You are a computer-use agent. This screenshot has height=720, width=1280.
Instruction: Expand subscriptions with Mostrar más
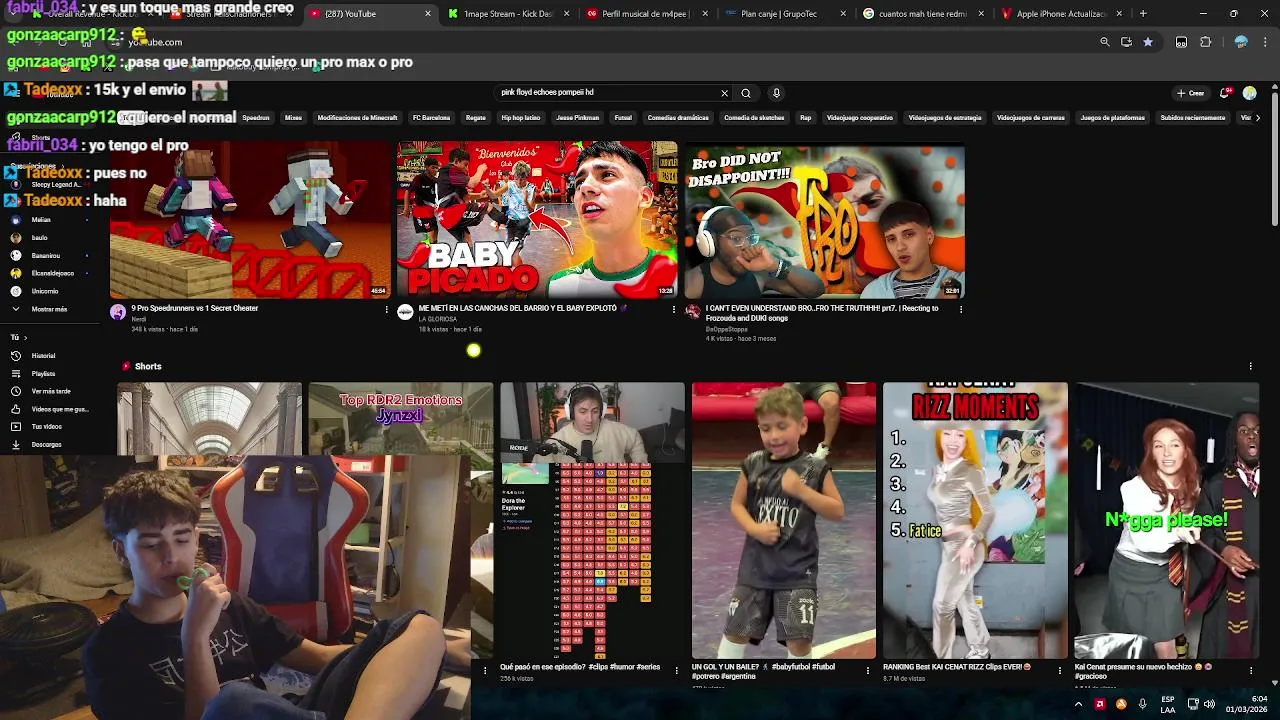click(x=49, y=309)
